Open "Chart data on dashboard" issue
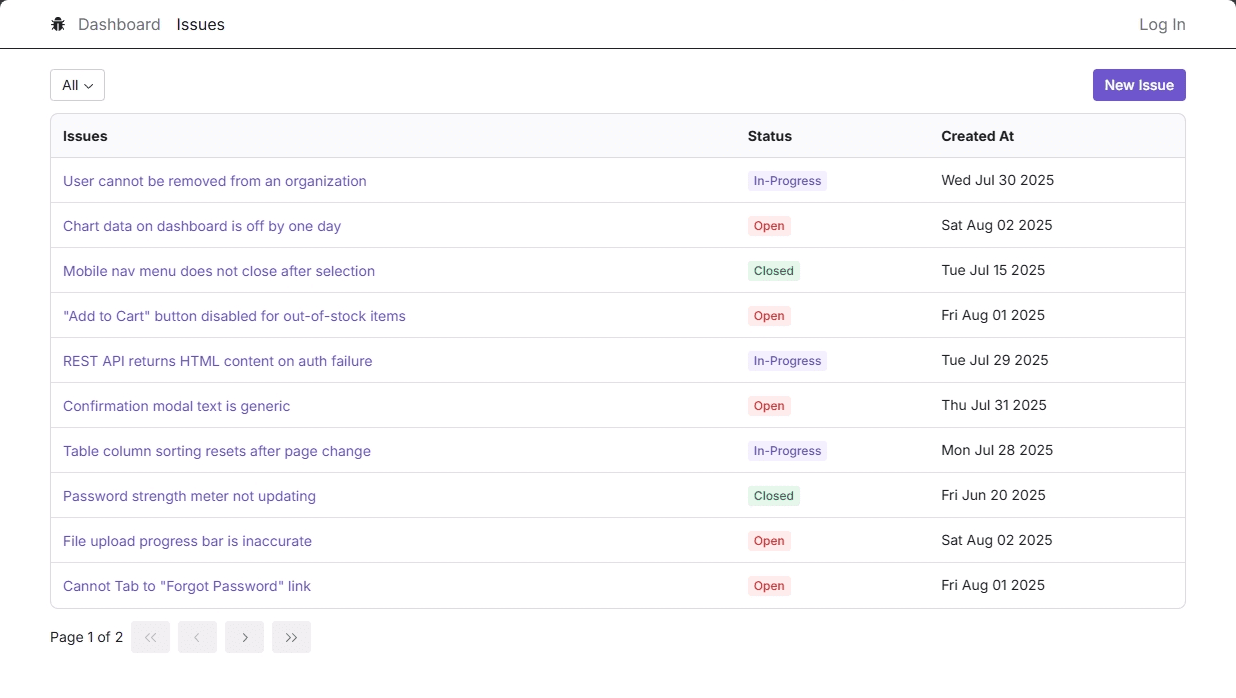Viewport: 1236px width, 698px height. point(202,226)
